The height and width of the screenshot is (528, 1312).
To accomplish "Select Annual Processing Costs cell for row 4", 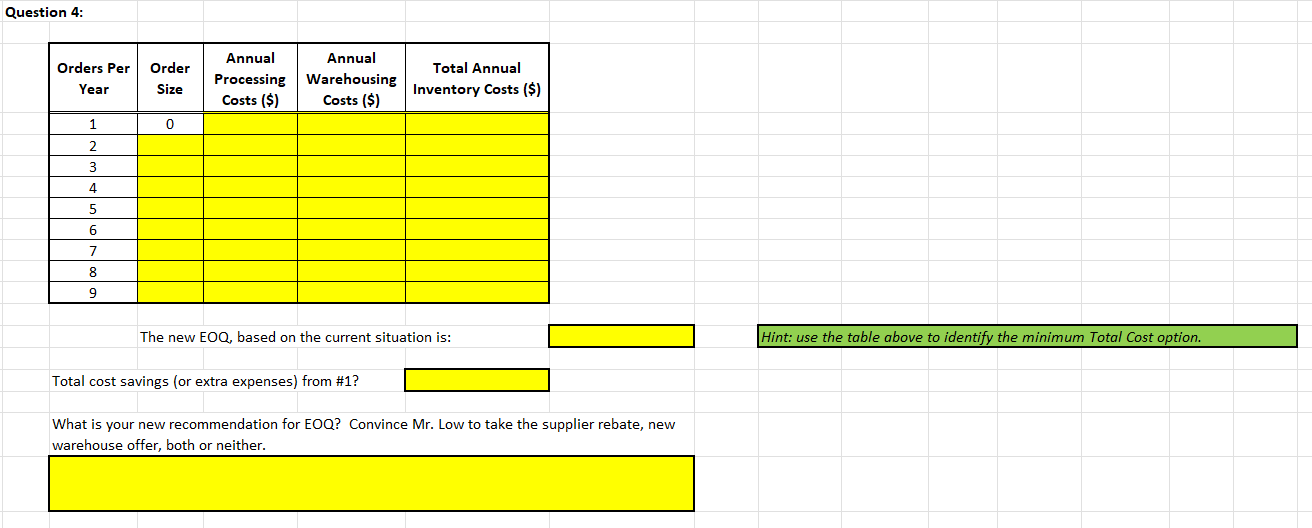I will pyautogui.click(x=250, y=187).
